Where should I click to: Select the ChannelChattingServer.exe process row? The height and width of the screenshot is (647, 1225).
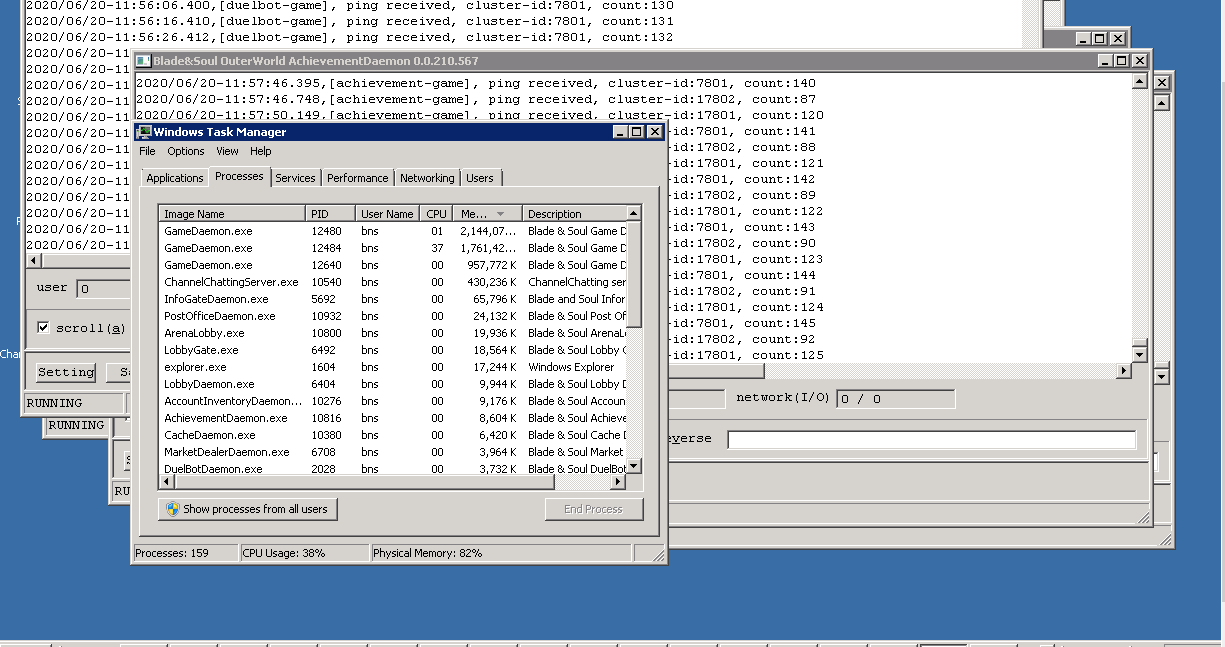point(393,282)
